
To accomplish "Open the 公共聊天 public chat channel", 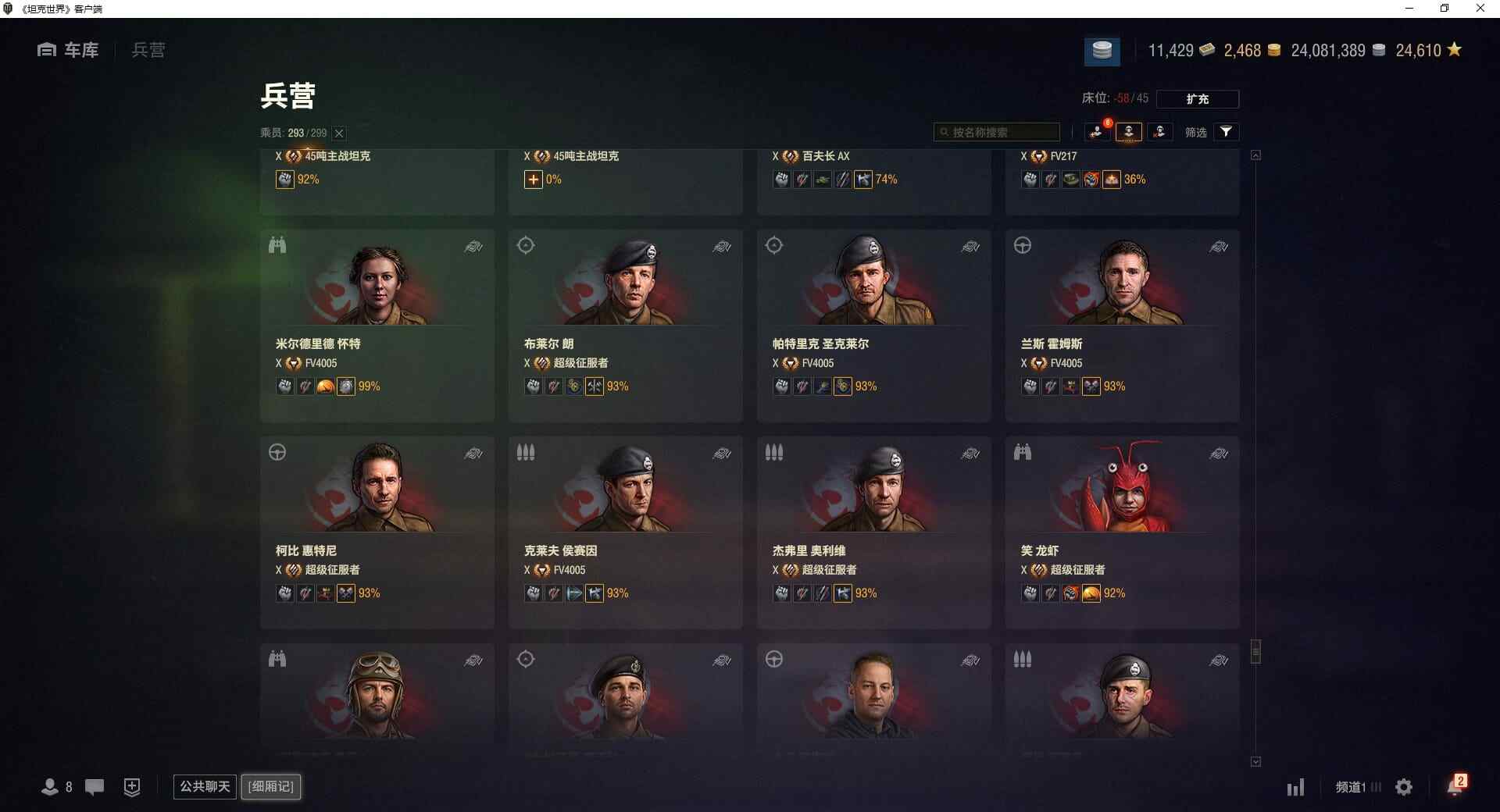I will point(205,786).
